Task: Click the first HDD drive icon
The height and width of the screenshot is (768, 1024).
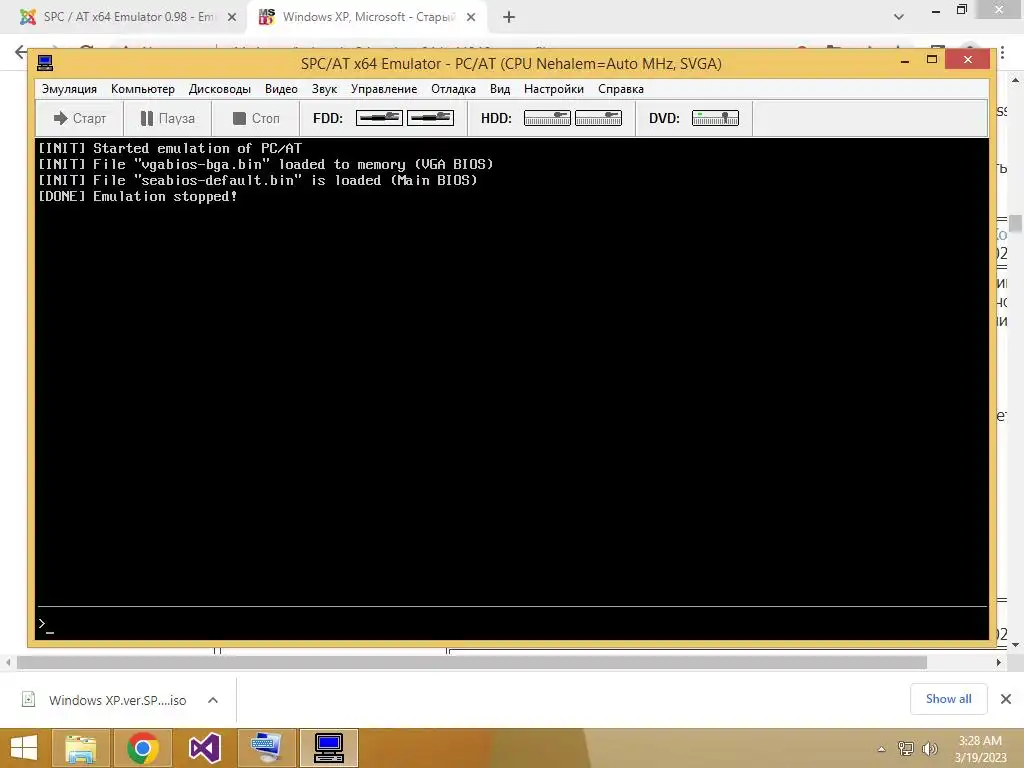Action: click(x=547, y=118)
